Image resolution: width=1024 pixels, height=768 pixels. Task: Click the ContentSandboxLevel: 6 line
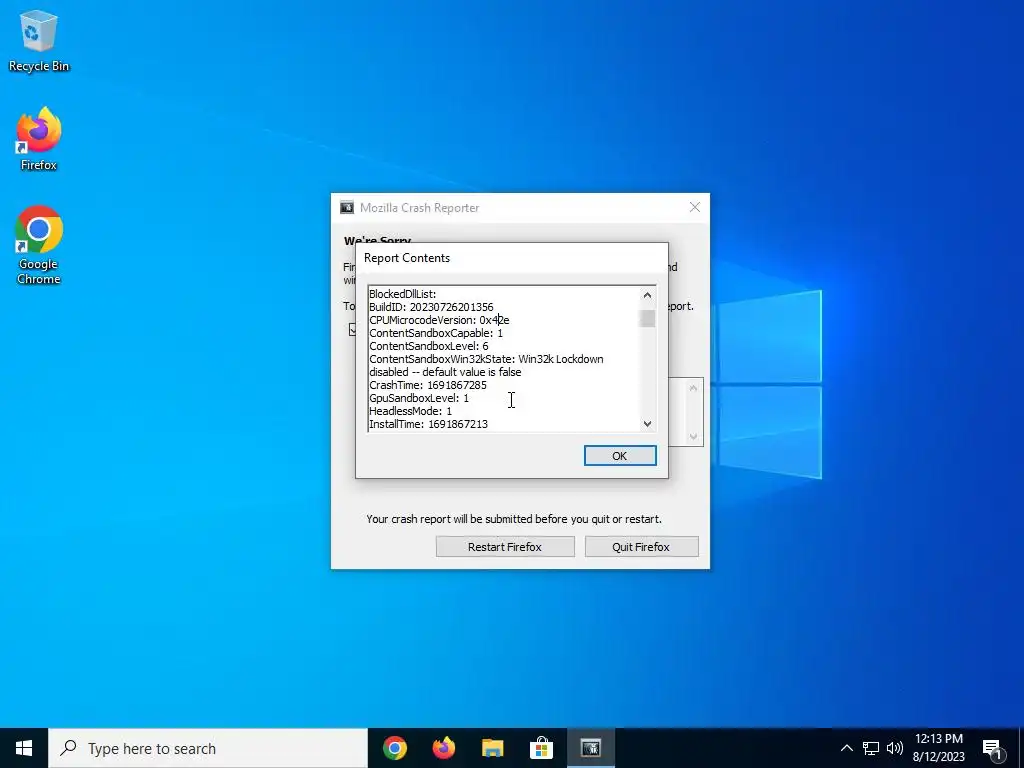click(428, 346)
